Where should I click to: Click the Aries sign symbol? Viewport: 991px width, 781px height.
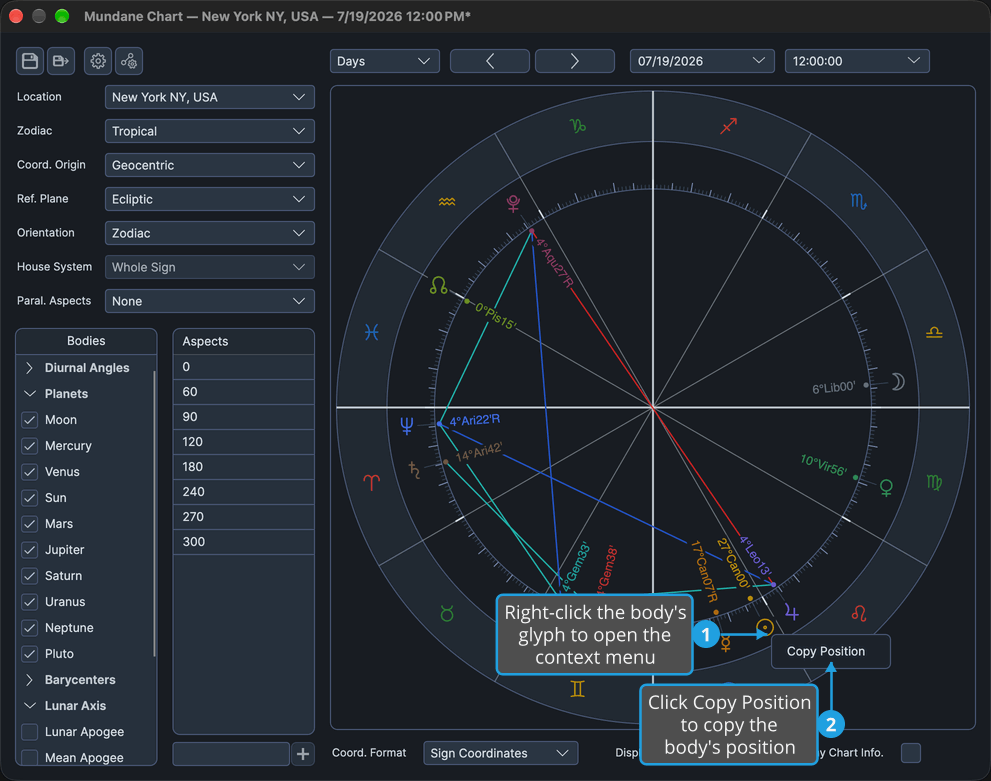[372, 483]
